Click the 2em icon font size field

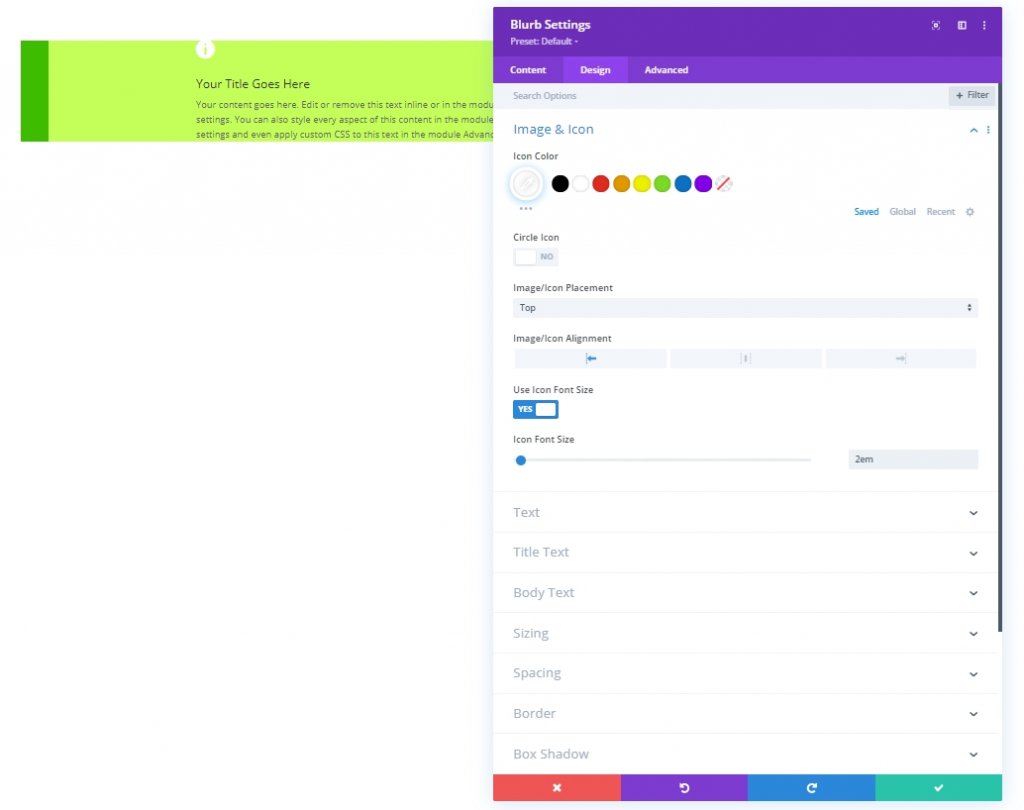click(x=913, y=459)
